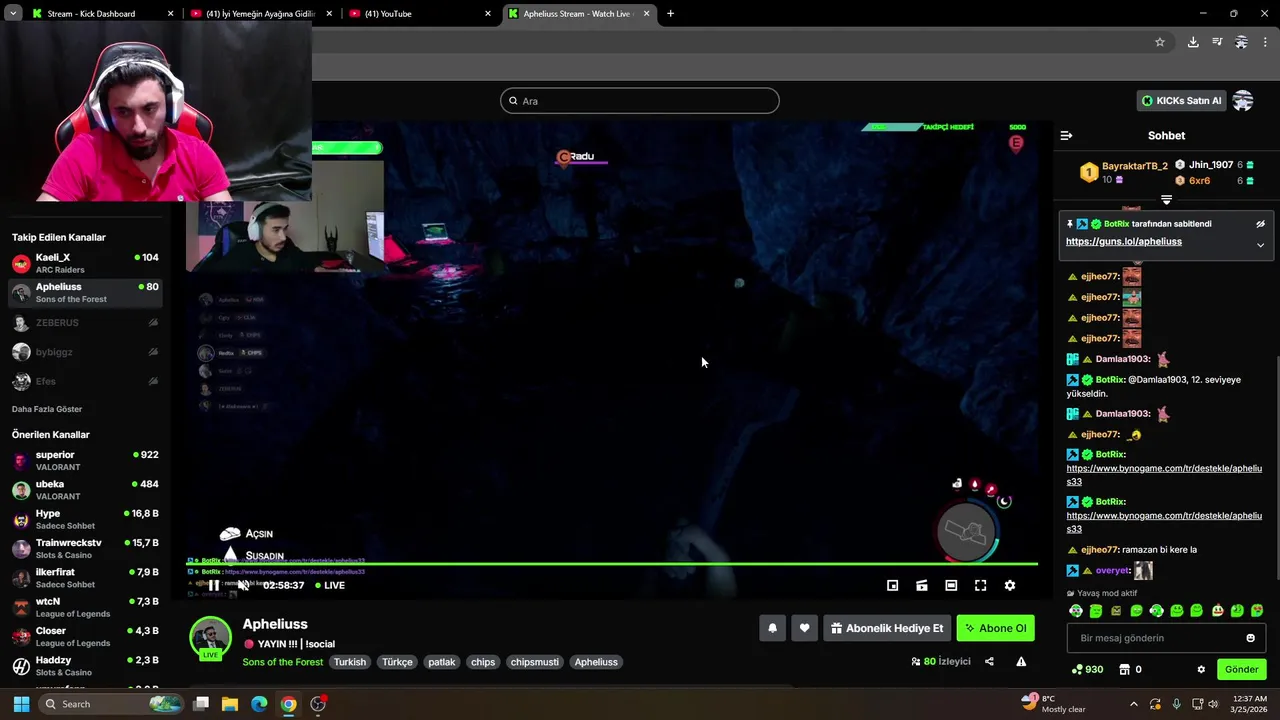The image size is (1280, 720).
Task: Open chat settings gear icon
Action: [1201, 670]
